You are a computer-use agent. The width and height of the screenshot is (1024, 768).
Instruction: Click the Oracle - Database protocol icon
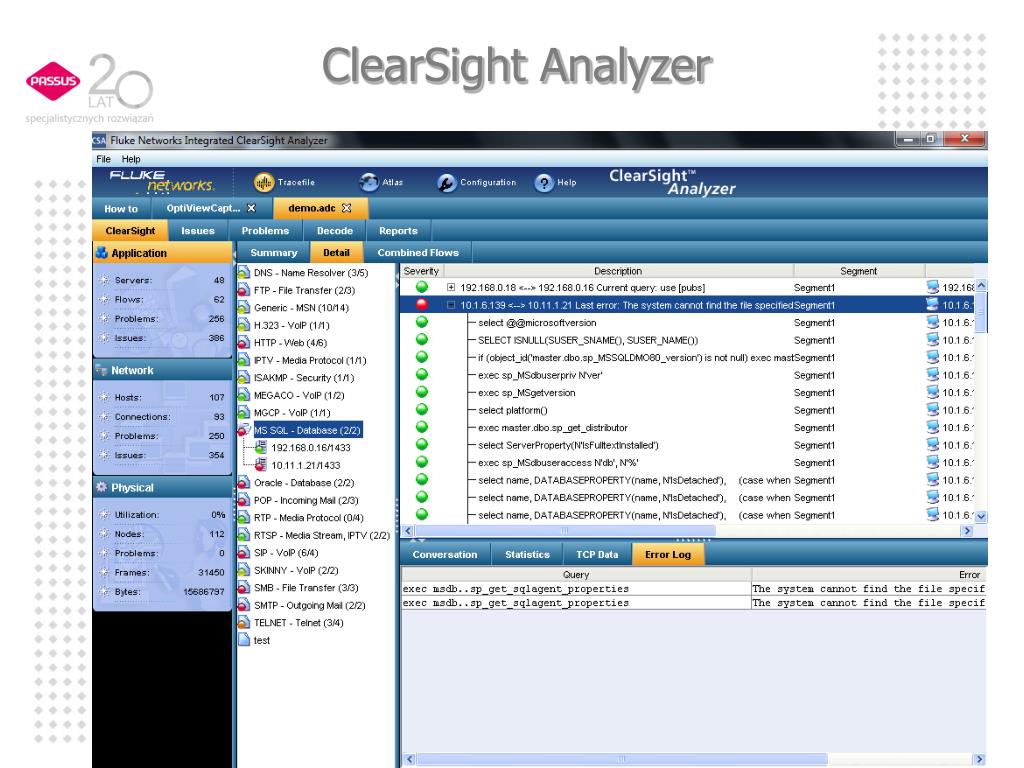pos(244,483)
